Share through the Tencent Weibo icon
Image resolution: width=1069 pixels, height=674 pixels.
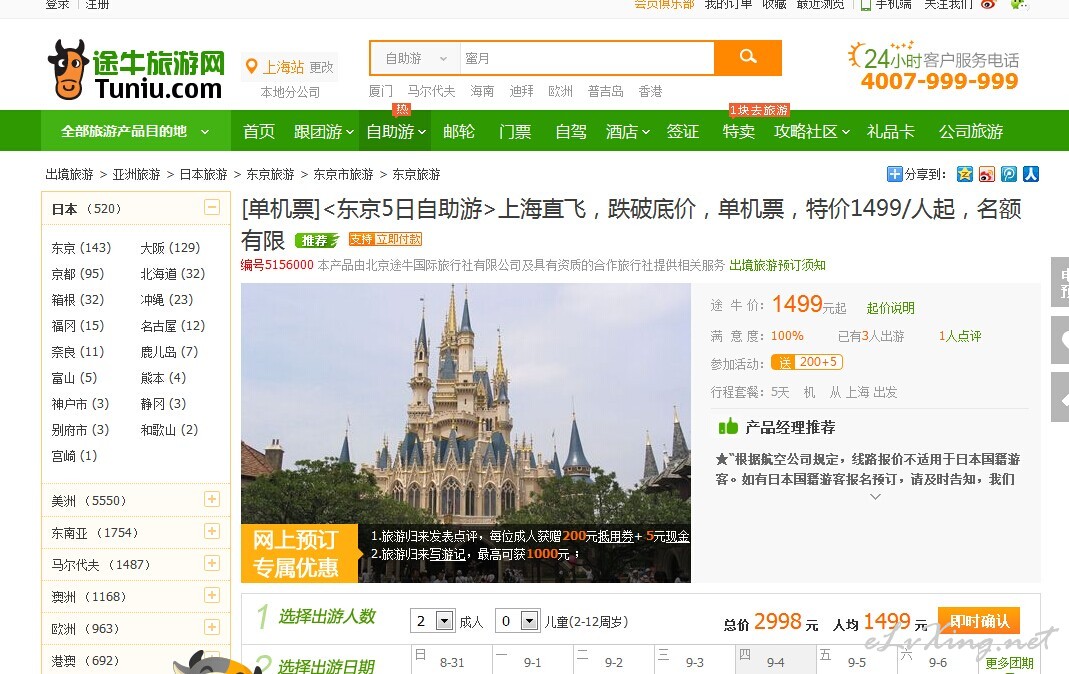pyautogui.click(x=1009, y=174)
